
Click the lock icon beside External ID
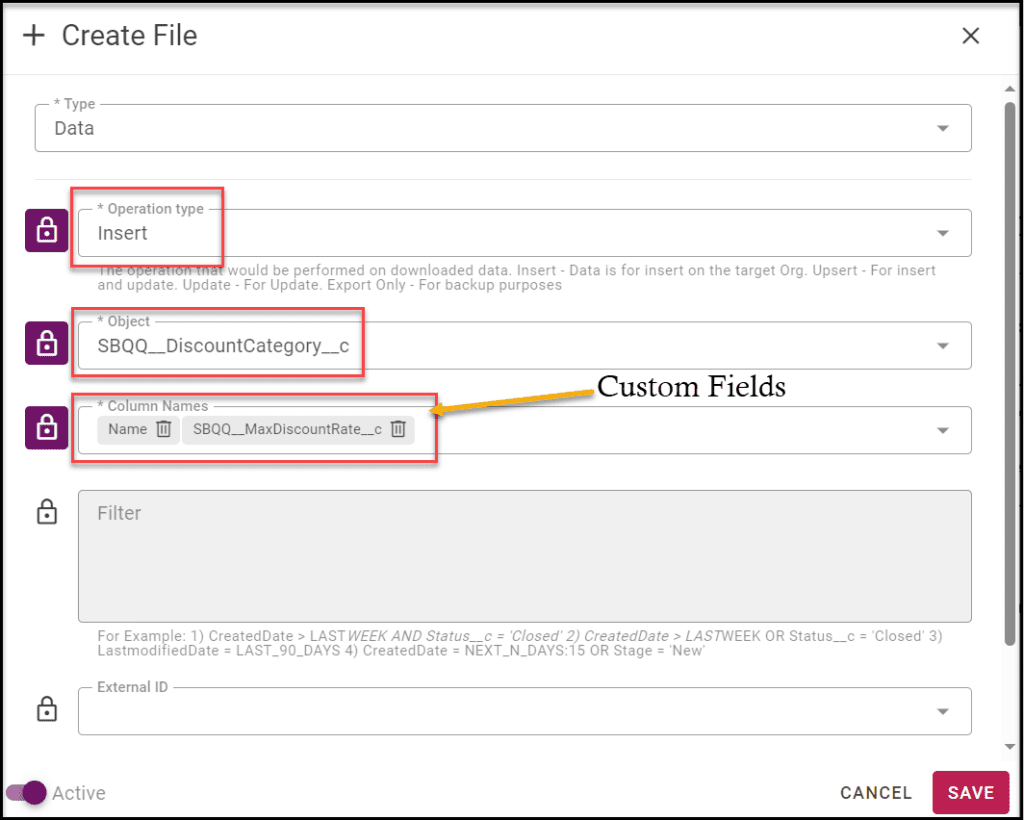(x=46, y=709)
